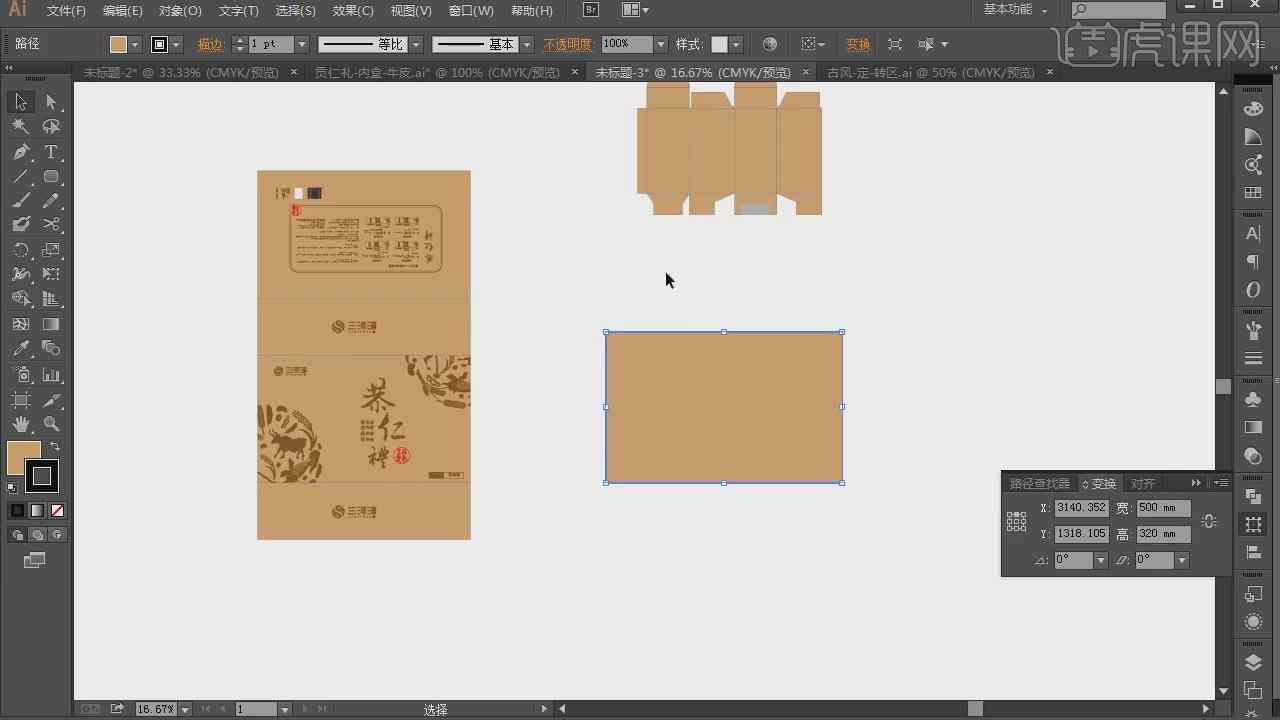Open the Paragraph panel icon in dock

1253,262
